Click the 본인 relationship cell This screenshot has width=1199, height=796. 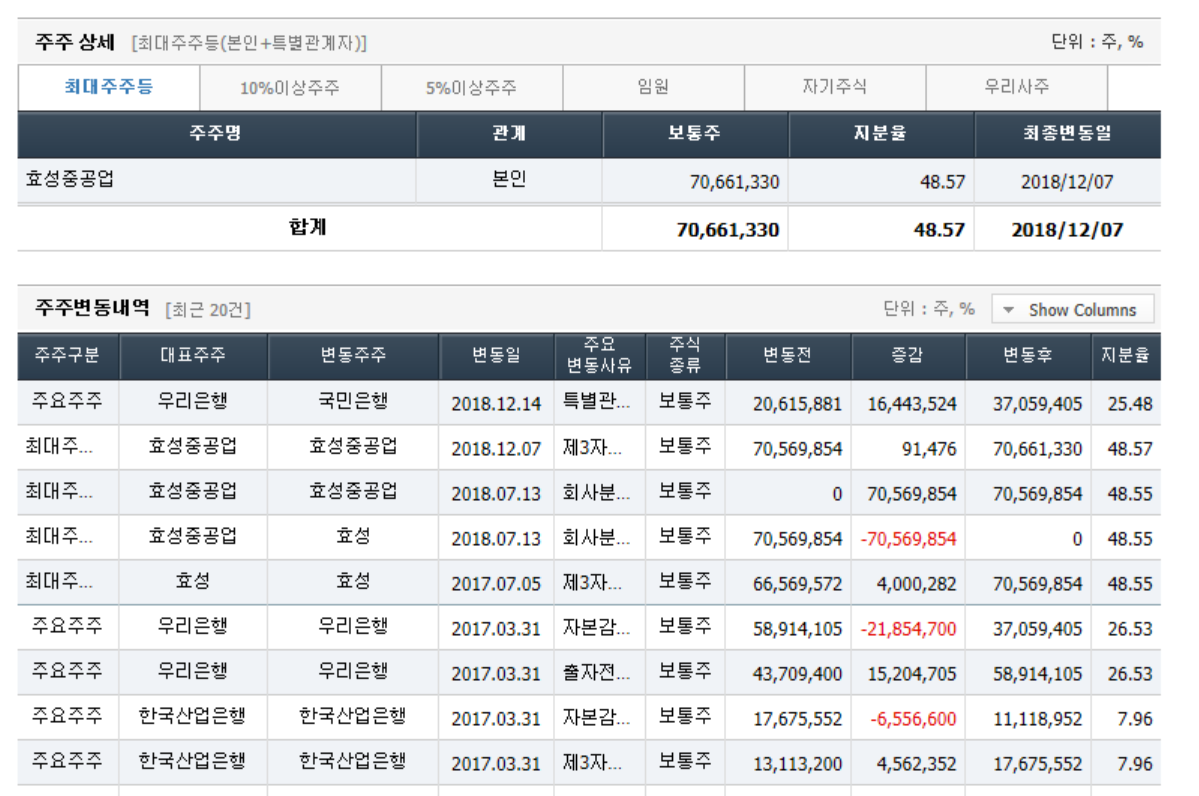(509, 180)
